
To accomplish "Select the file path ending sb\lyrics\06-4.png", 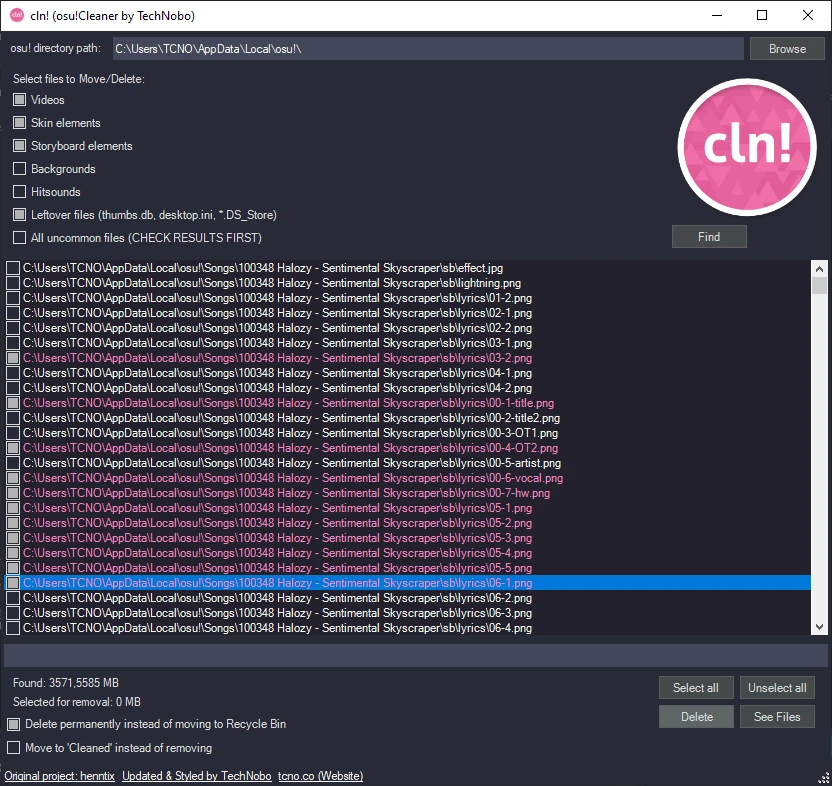I will pos(277,628).
